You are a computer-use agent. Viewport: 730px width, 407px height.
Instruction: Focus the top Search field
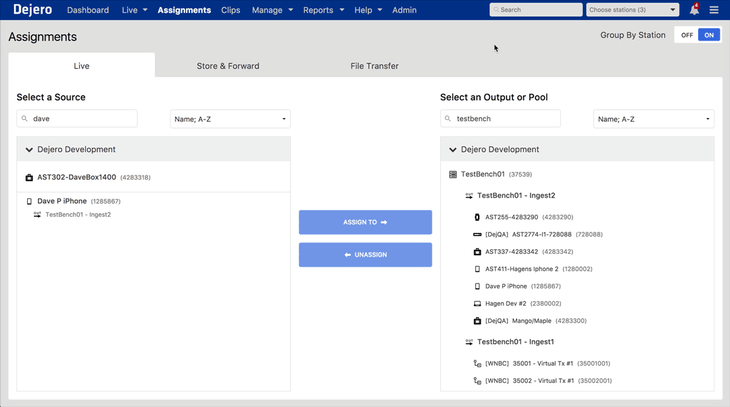point(536,10)
